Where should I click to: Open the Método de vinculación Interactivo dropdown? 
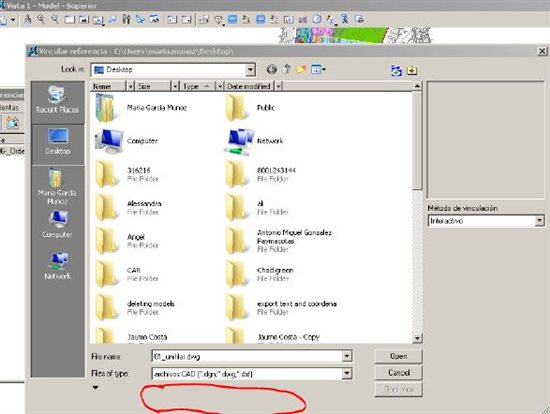coord(539,221)
